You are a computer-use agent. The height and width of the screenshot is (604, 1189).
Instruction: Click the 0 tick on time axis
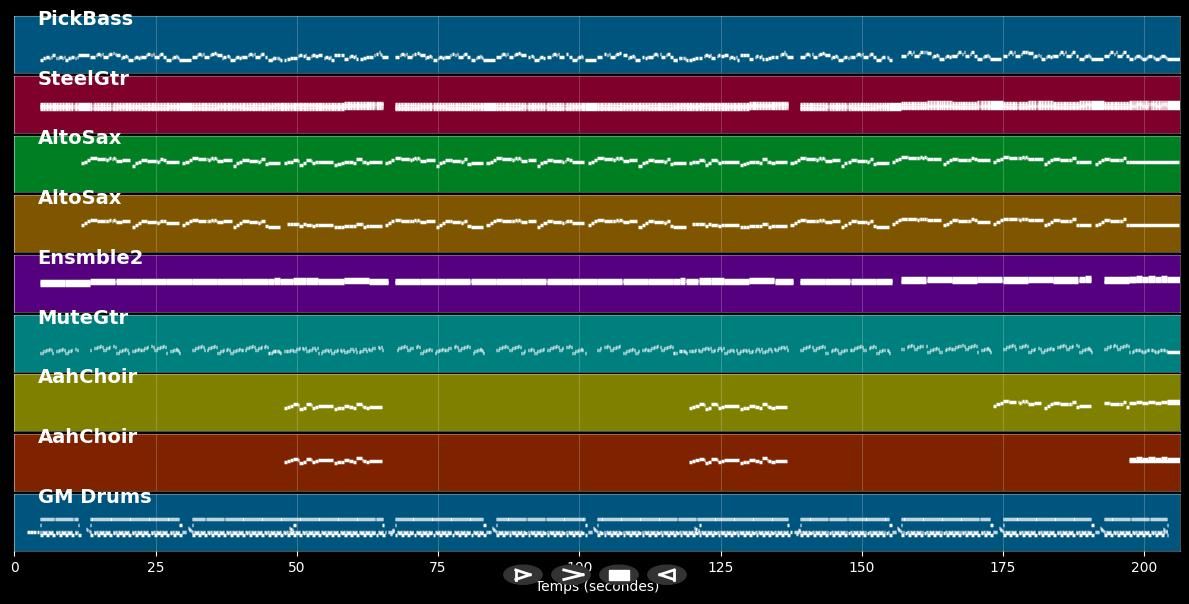15,567
